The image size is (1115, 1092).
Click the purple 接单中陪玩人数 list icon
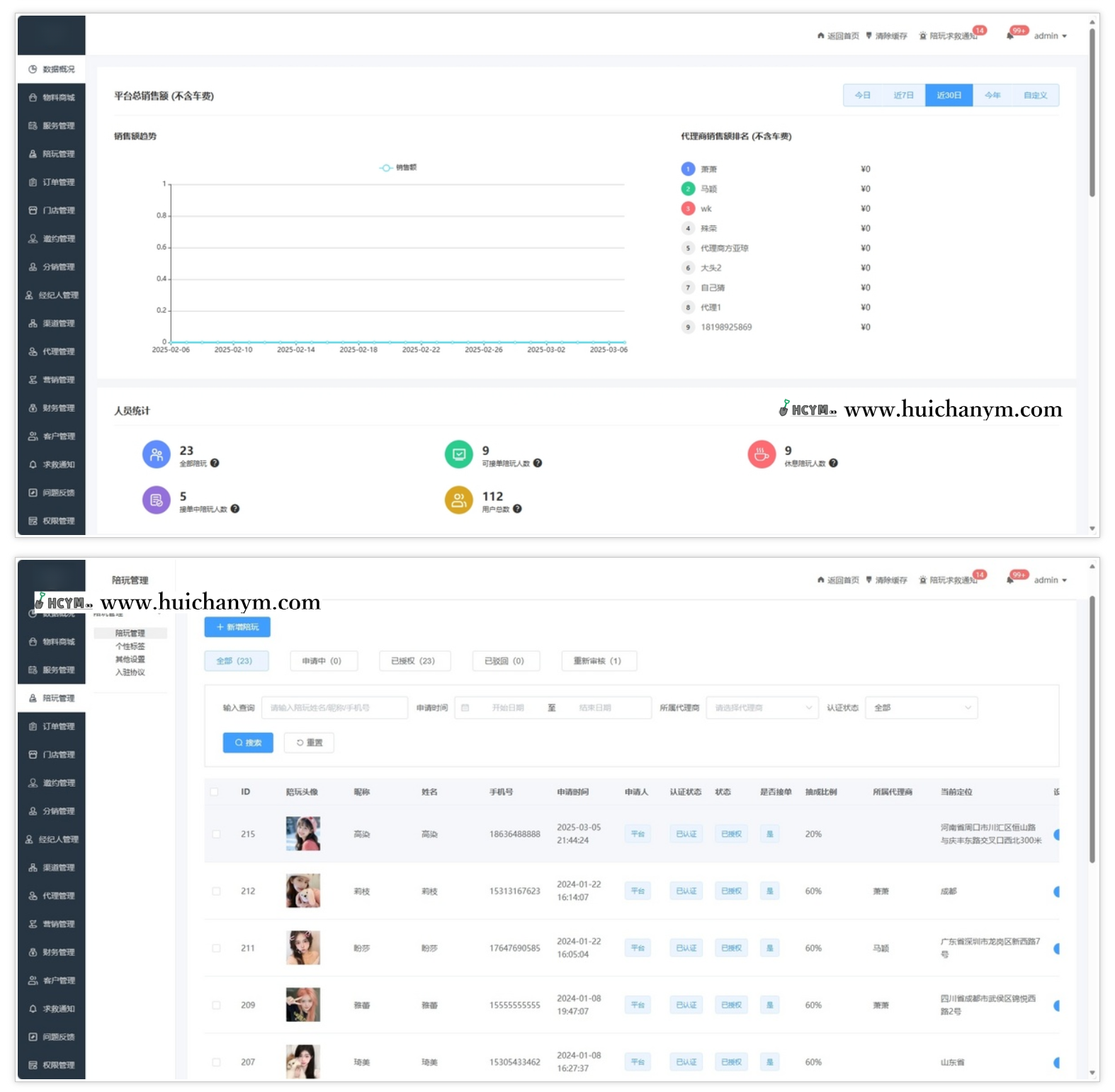(x=156, y=500)
